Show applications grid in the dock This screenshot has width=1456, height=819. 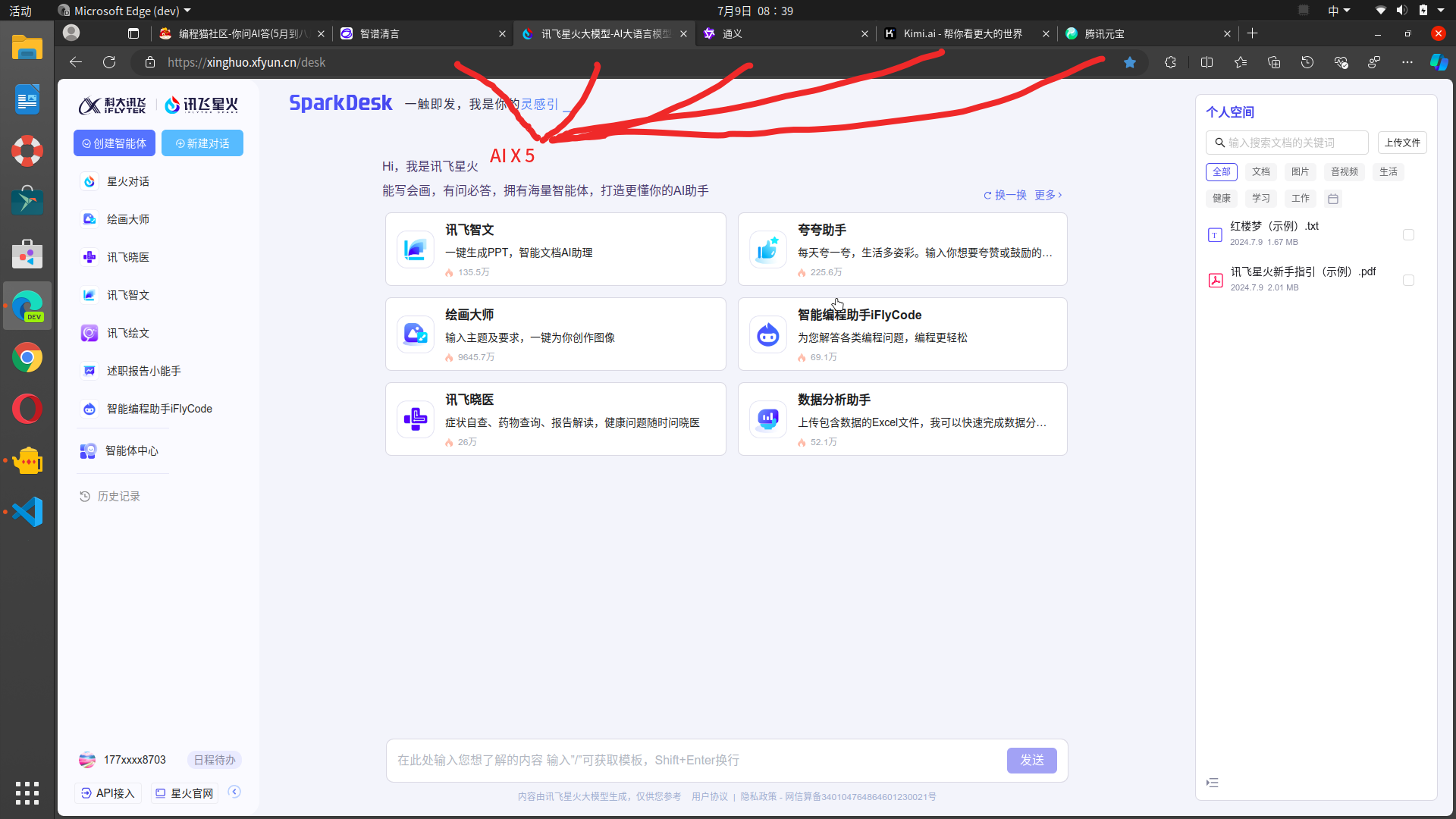(27, 792)
